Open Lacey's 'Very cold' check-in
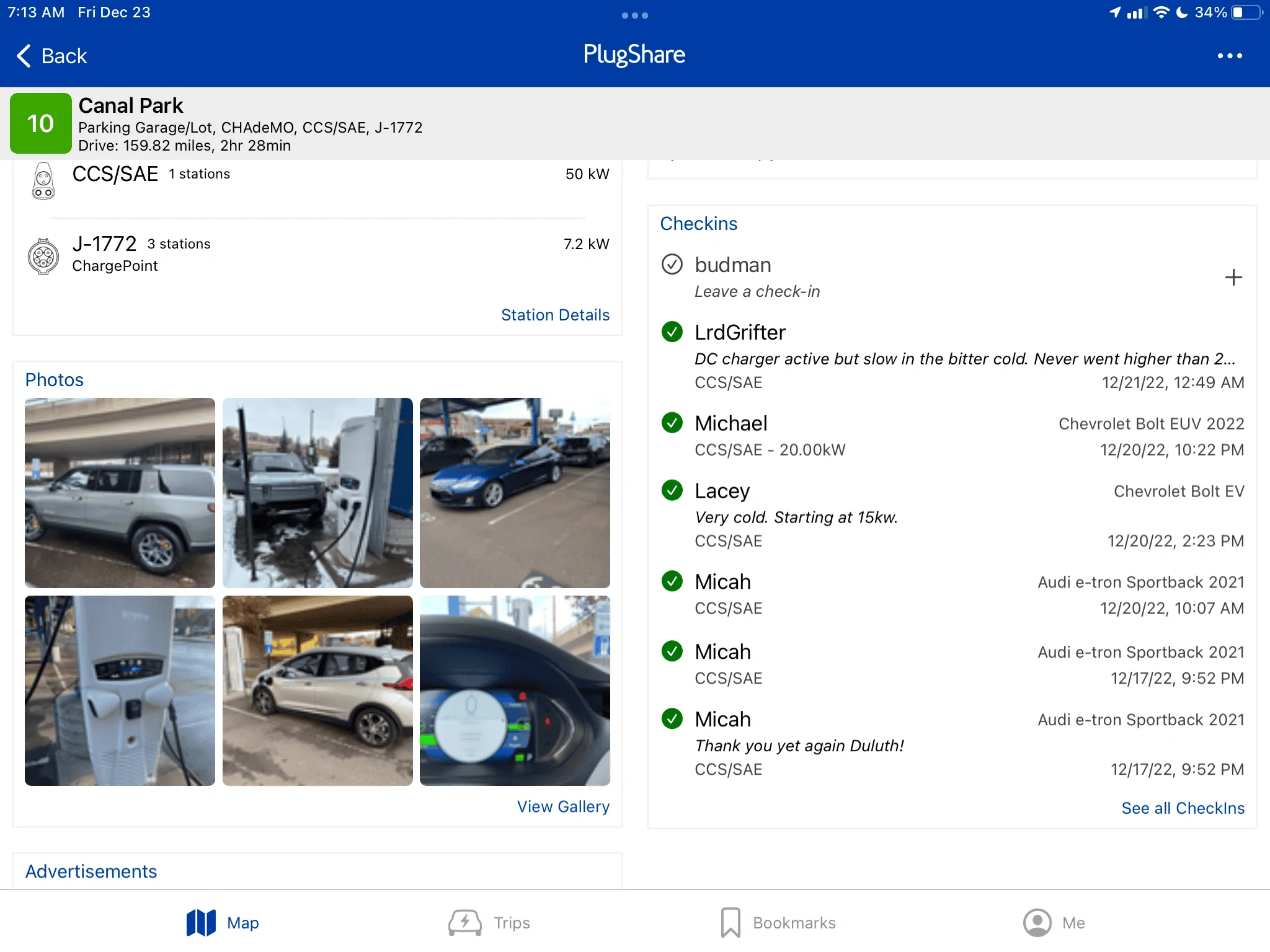1270x952 pixels. pyautogui.click(x=952, y=515)
